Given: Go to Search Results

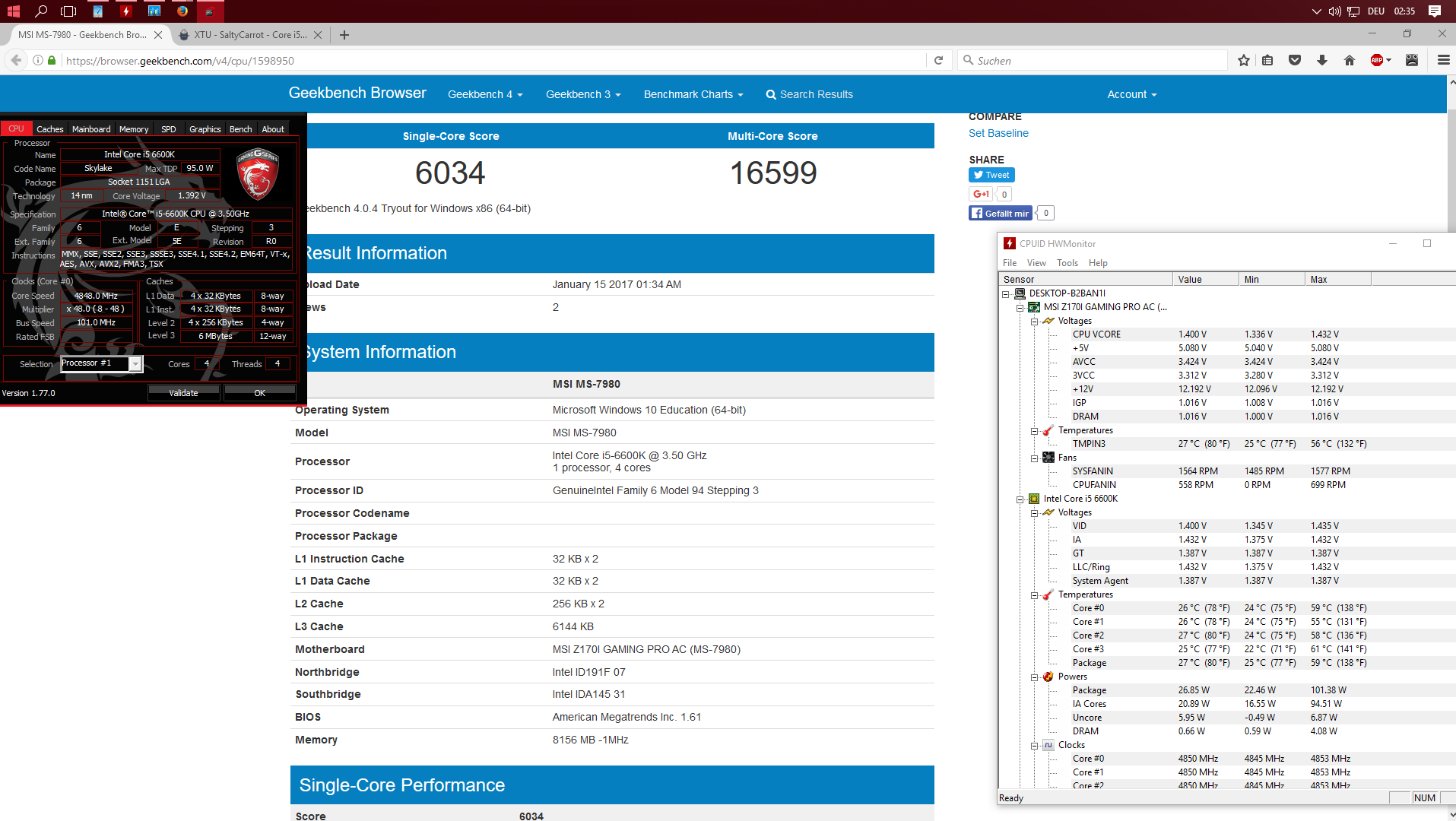Looking at the screenshot, I should click(x=809, y=94).
